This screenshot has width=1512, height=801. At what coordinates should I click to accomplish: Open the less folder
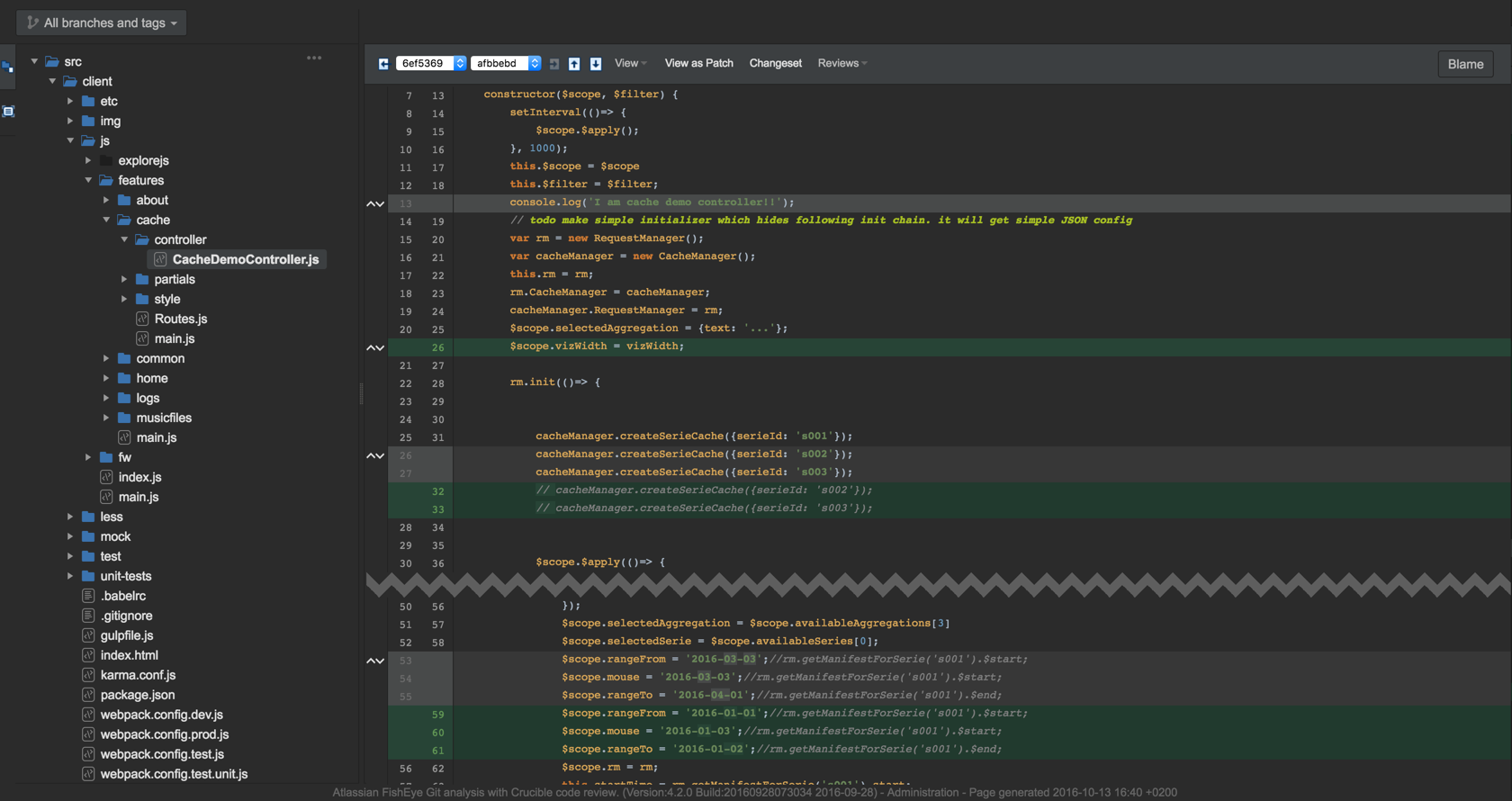point(112,517)
